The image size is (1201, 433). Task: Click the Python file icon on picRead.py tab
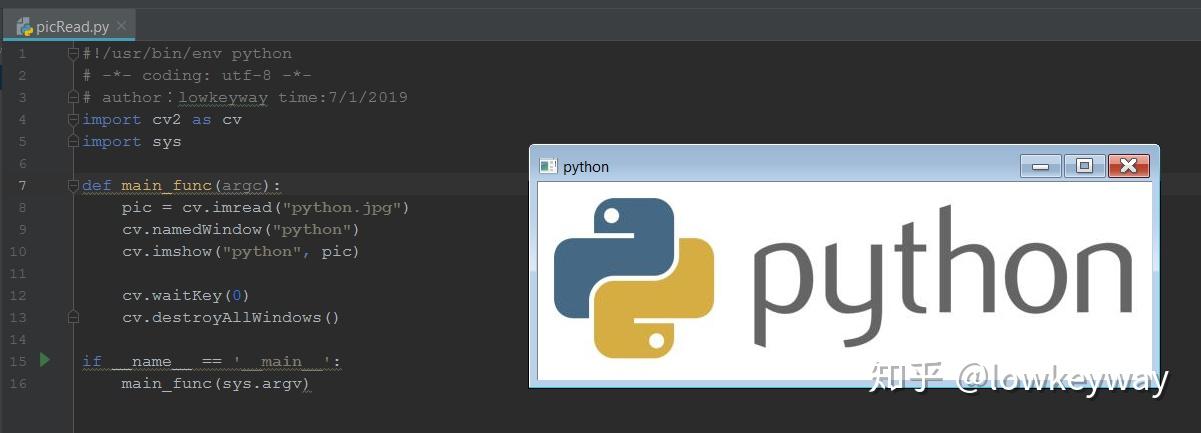[x=24, y=26]
